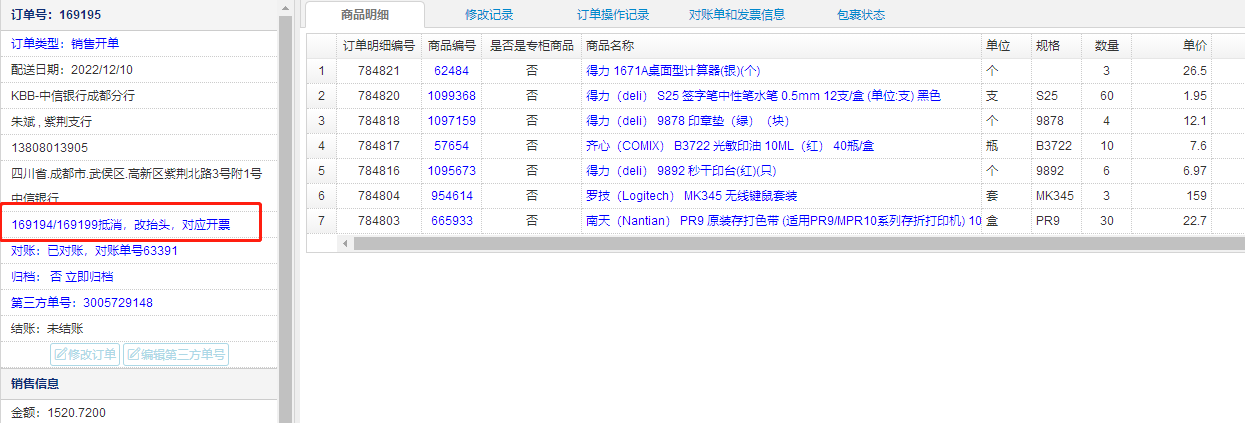
Task: Click the 169194/169199抵消 remark text
Action: pyautogui.click(x=121, y=224)
